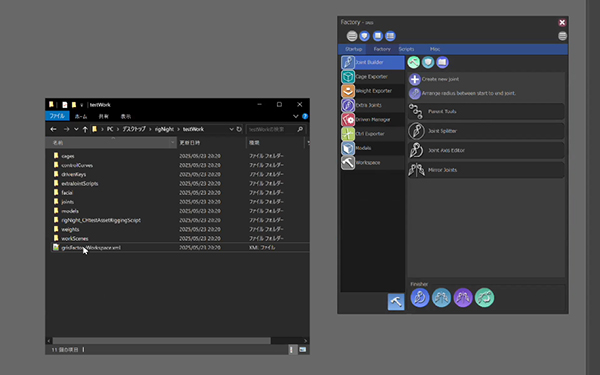Switch to the Factory tab
600x375 pixels.
pyautogui.click(x=382, y=49)
